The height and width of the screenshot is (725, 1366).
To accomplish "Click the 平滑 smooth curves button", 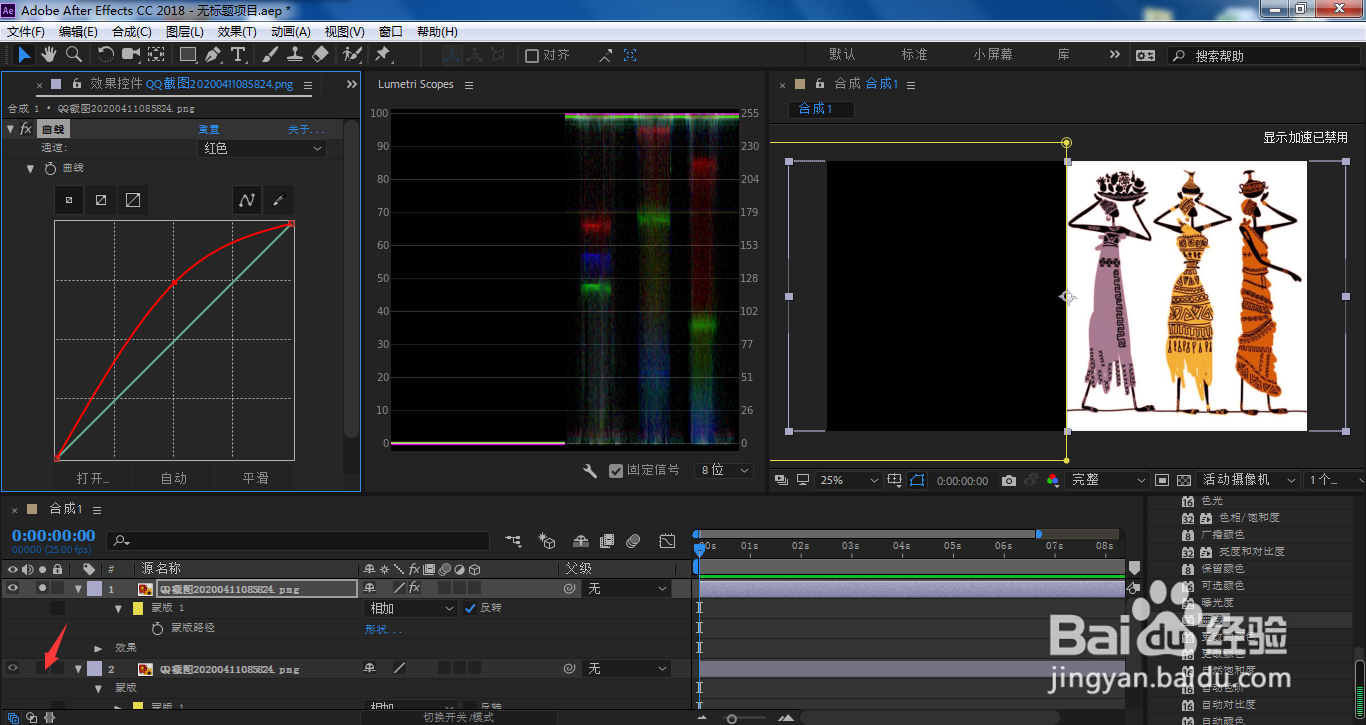I will click(255, 478).
